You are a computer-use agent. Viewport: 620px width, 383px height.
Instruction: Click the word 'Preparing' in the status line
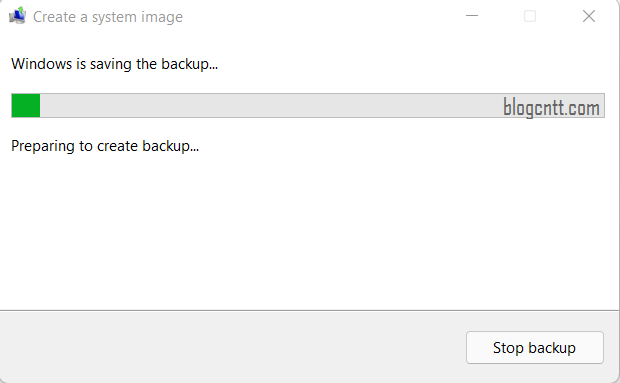pyautogui.click(x=43, y=146)
